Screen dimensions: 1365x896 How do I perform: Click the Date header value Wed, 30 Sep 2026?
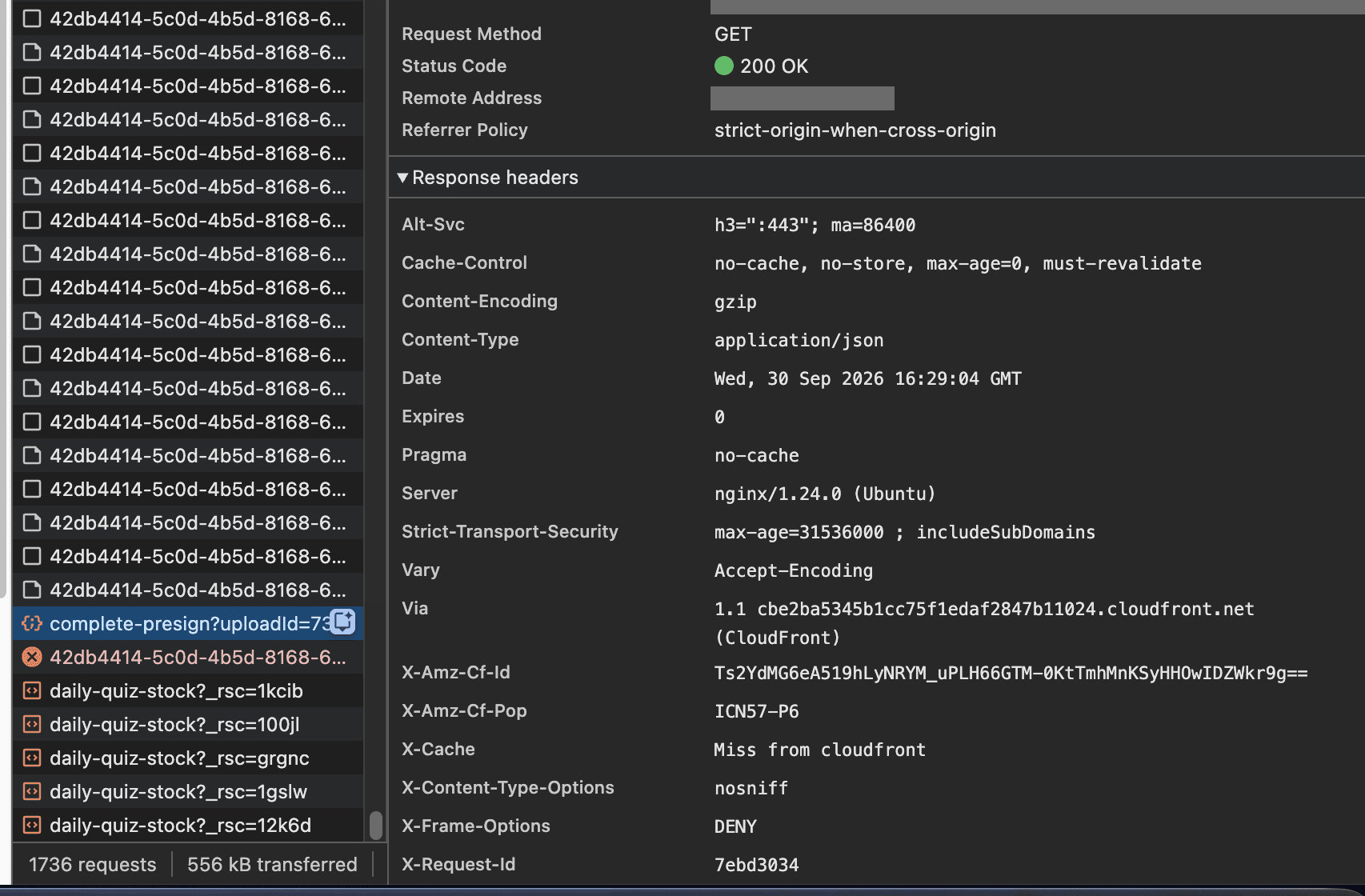[867, 378]
